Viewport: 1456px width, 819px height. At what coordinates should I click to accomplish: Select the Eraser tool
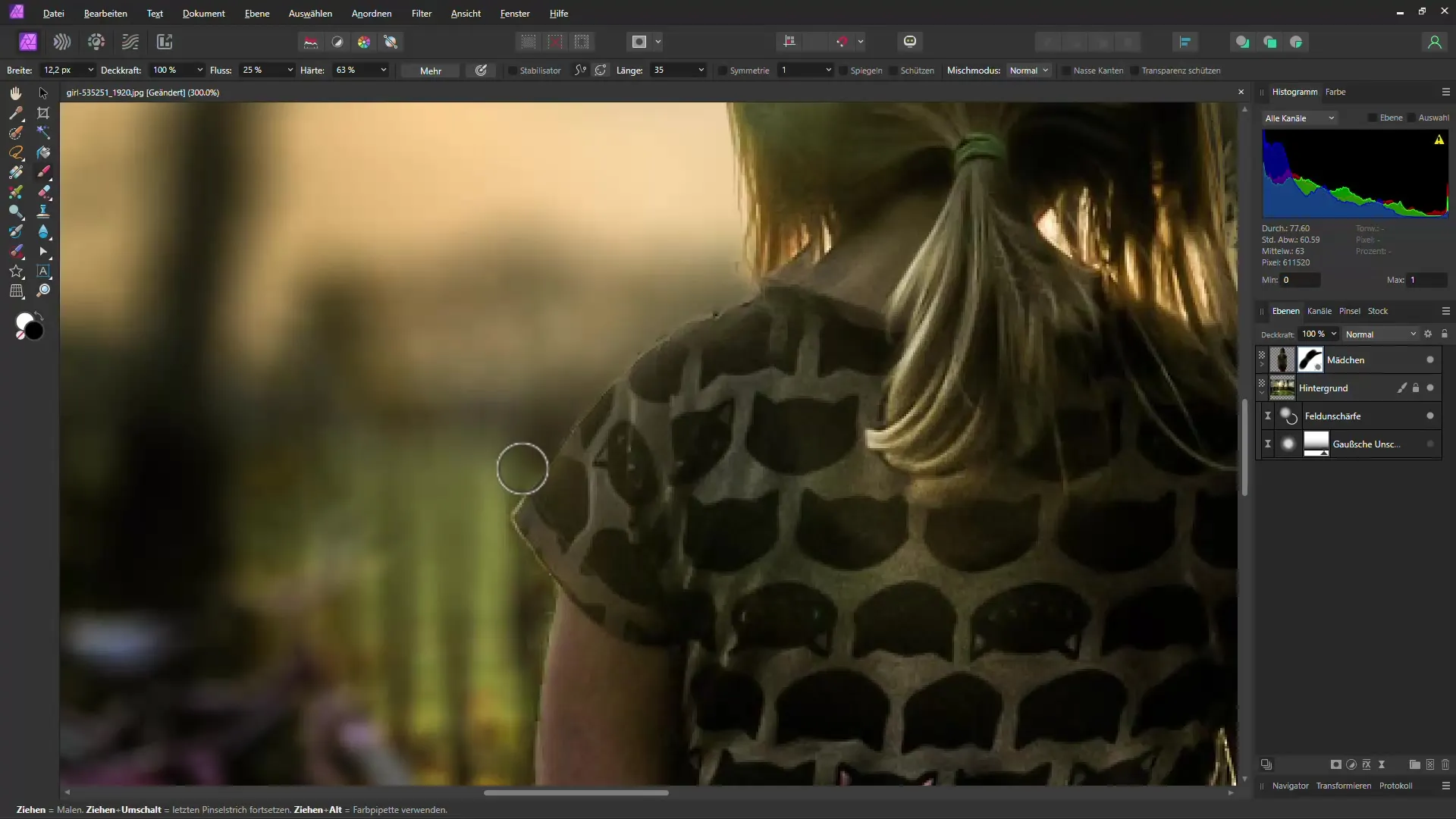pyautogui.click(x=43, y=192)
